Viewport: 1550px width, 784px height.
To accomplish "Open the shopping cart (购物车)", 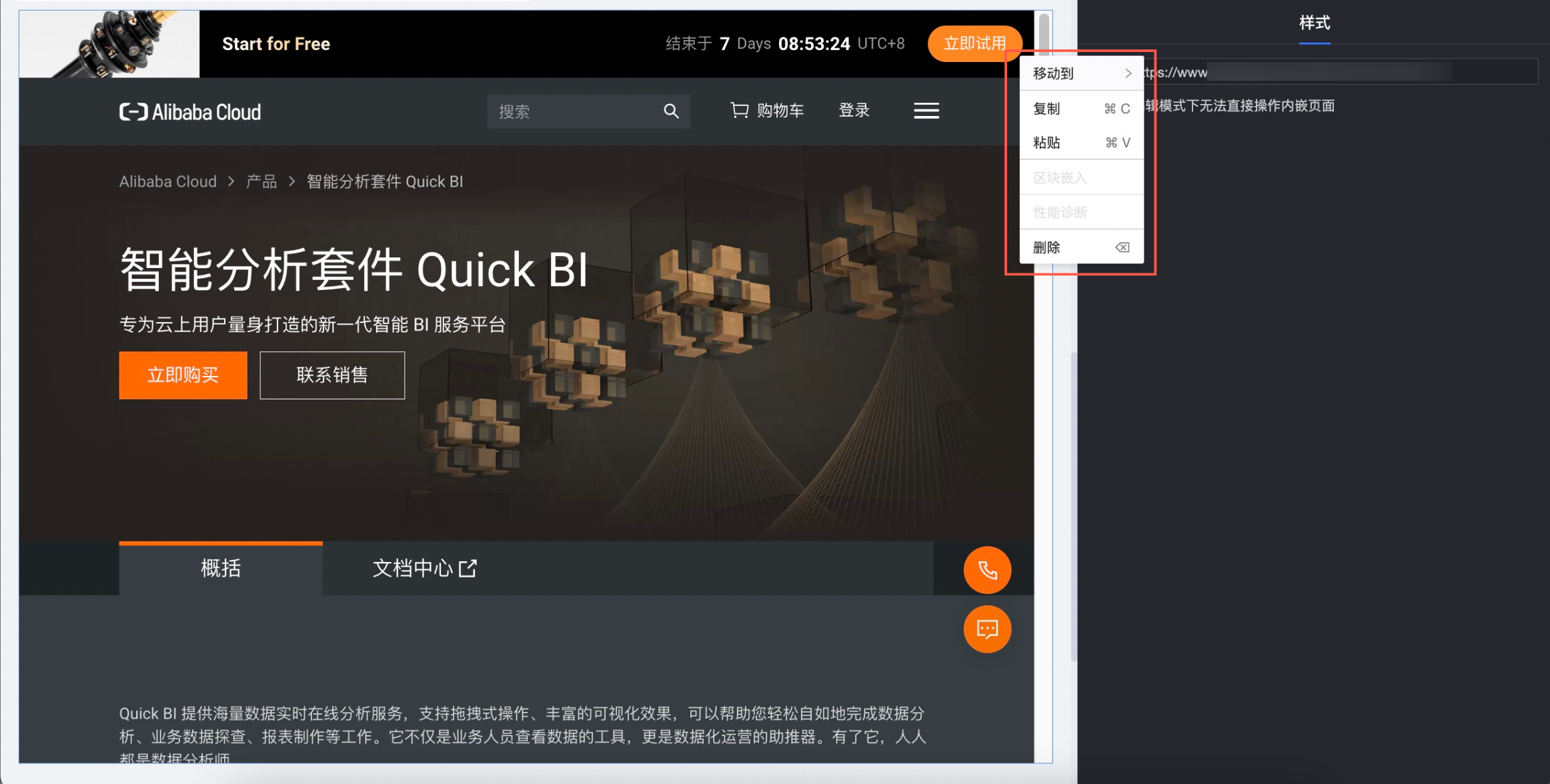I will [767, 111].
